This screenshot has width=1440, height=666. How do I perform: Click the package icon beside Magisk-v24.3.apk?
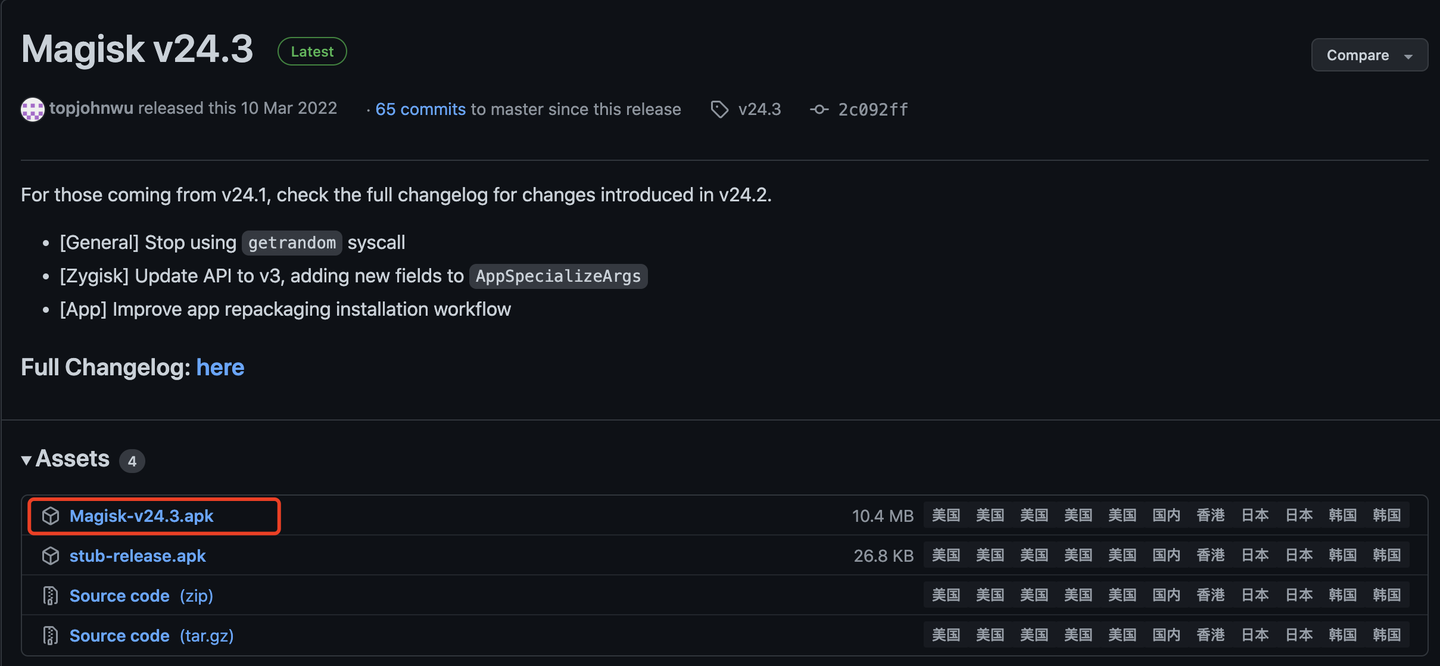pos(50,515)
